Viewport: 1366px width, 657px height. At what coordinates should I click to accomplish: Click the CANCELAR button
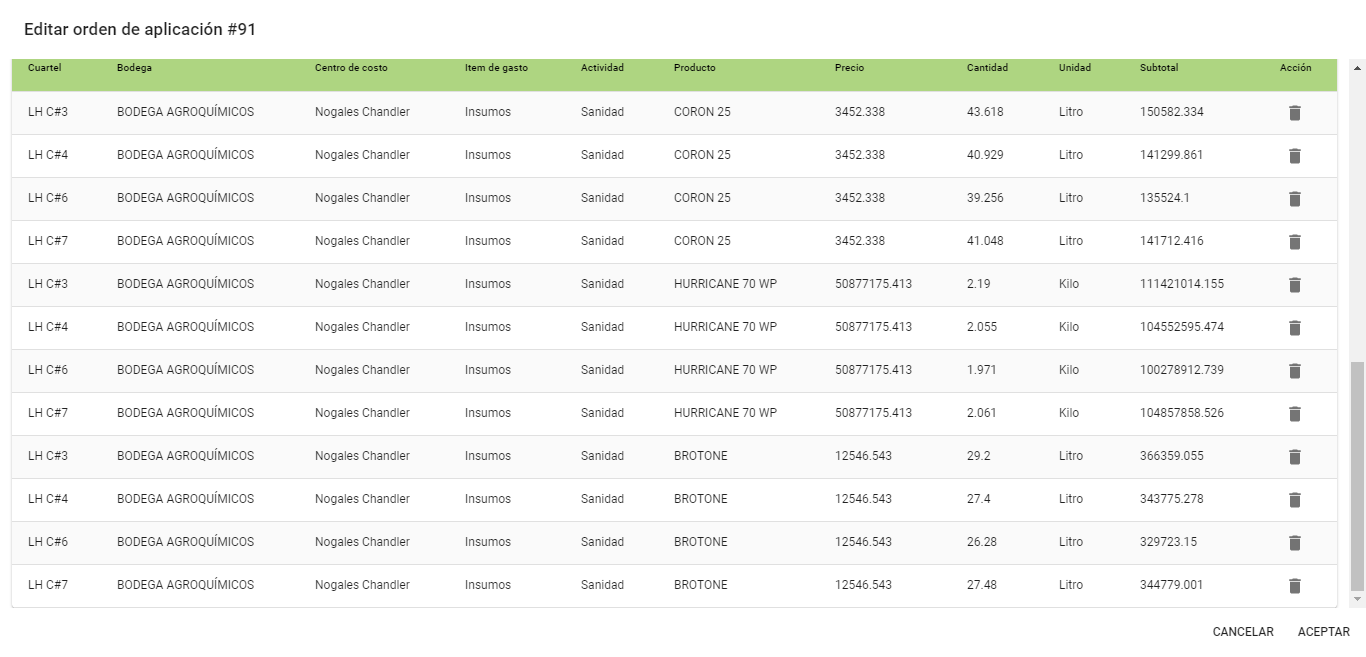1243,632
